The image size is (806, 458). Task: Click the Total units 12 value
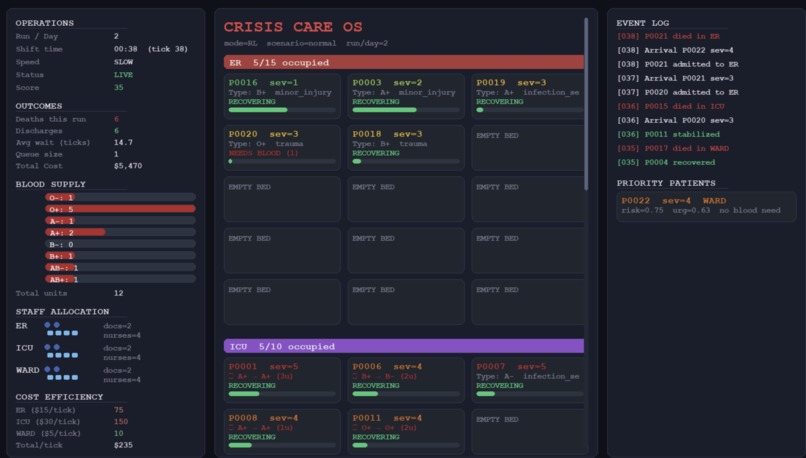coord(119,293)
